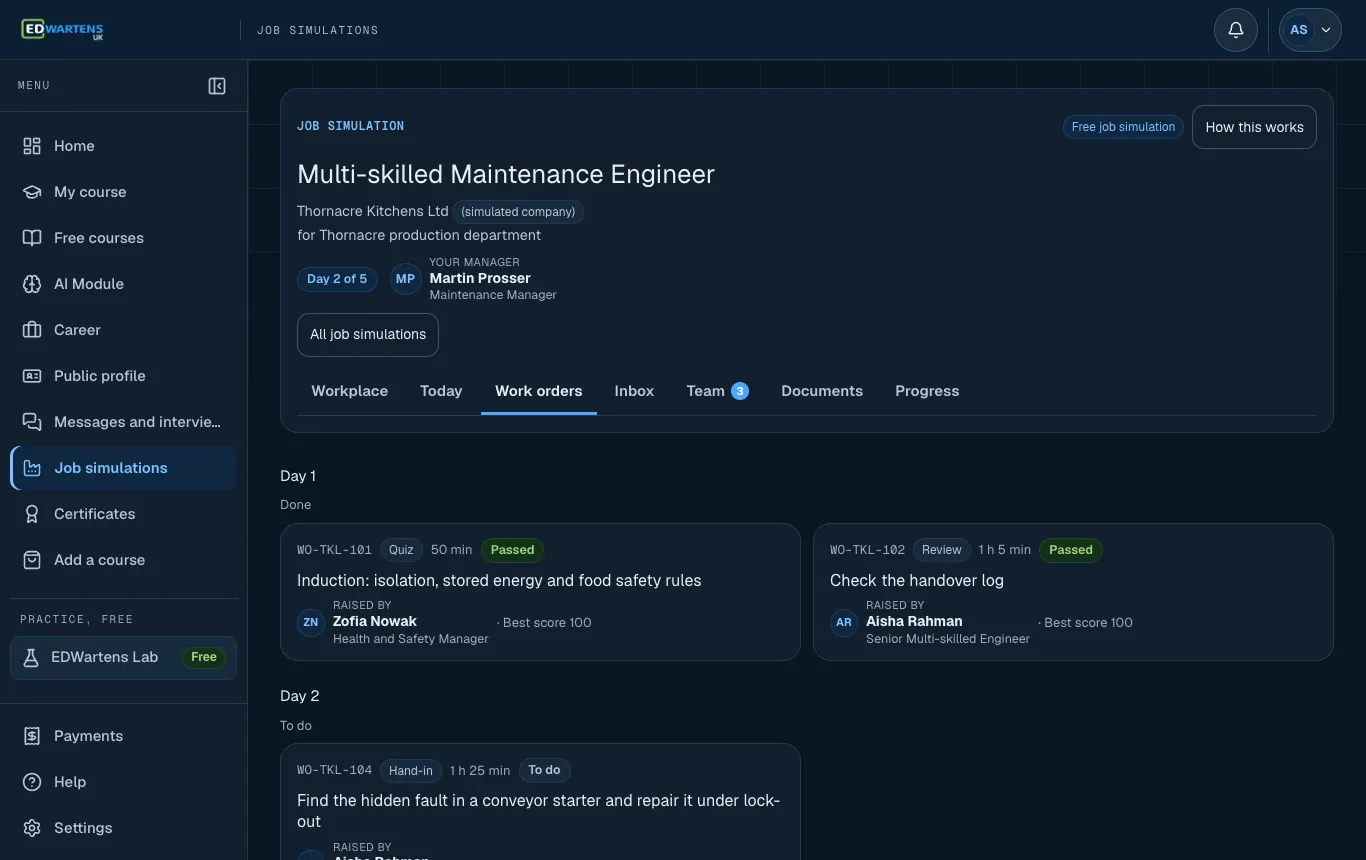
Task: Select Job simulations chart icon
Action: tap(32, 468)
